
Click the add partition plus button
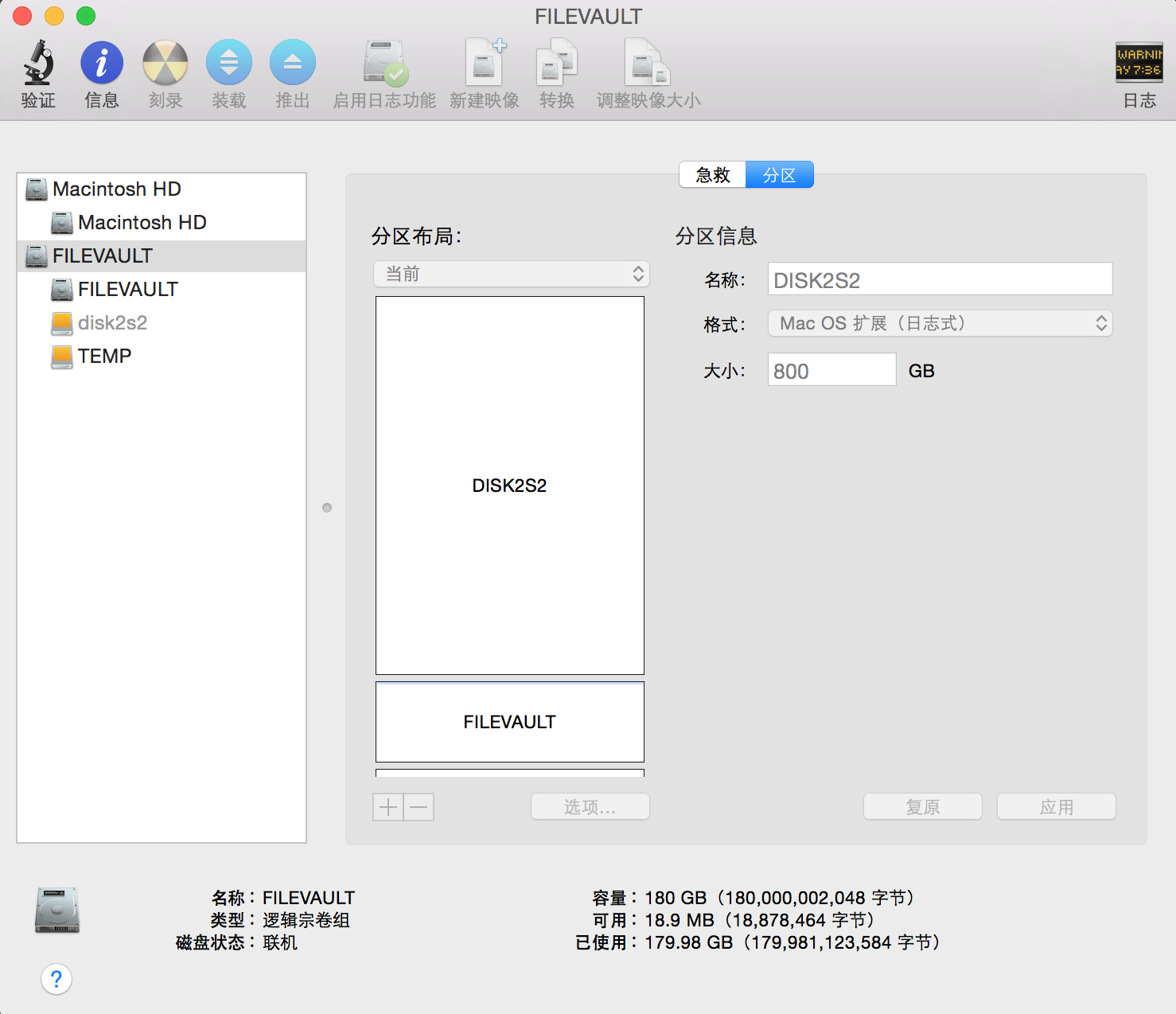click(388, 807)
